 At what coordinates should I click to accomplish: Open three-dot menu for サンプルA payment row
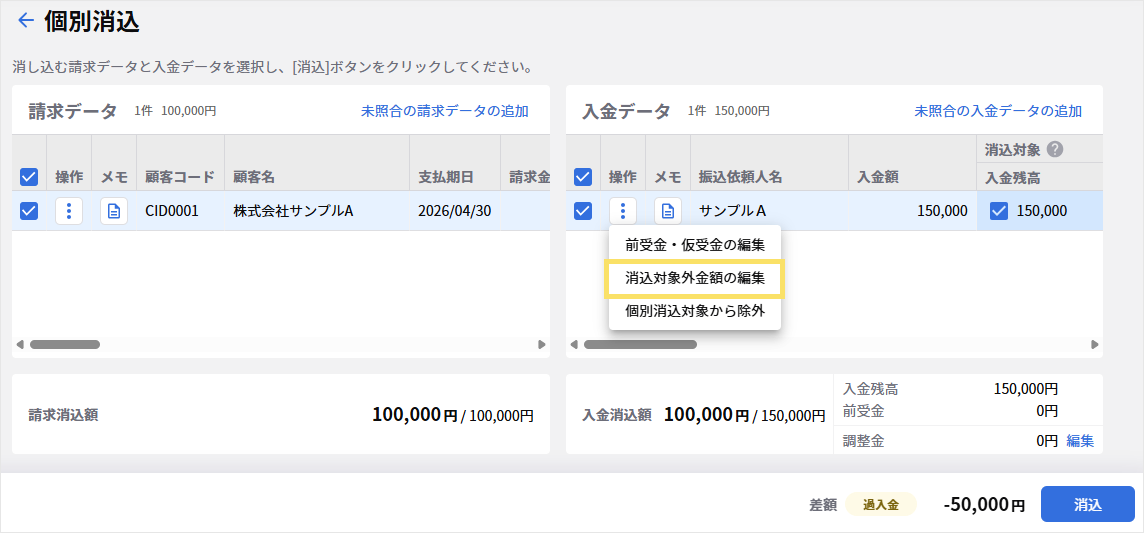click(x=622, y=211)
